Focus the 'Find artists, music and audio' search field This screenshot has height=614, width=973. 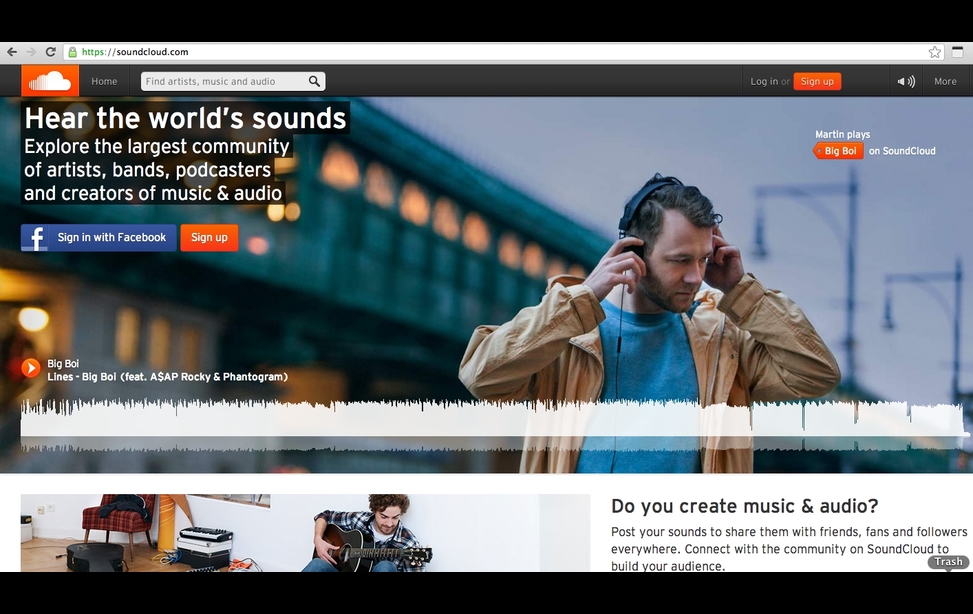[224, 81]
